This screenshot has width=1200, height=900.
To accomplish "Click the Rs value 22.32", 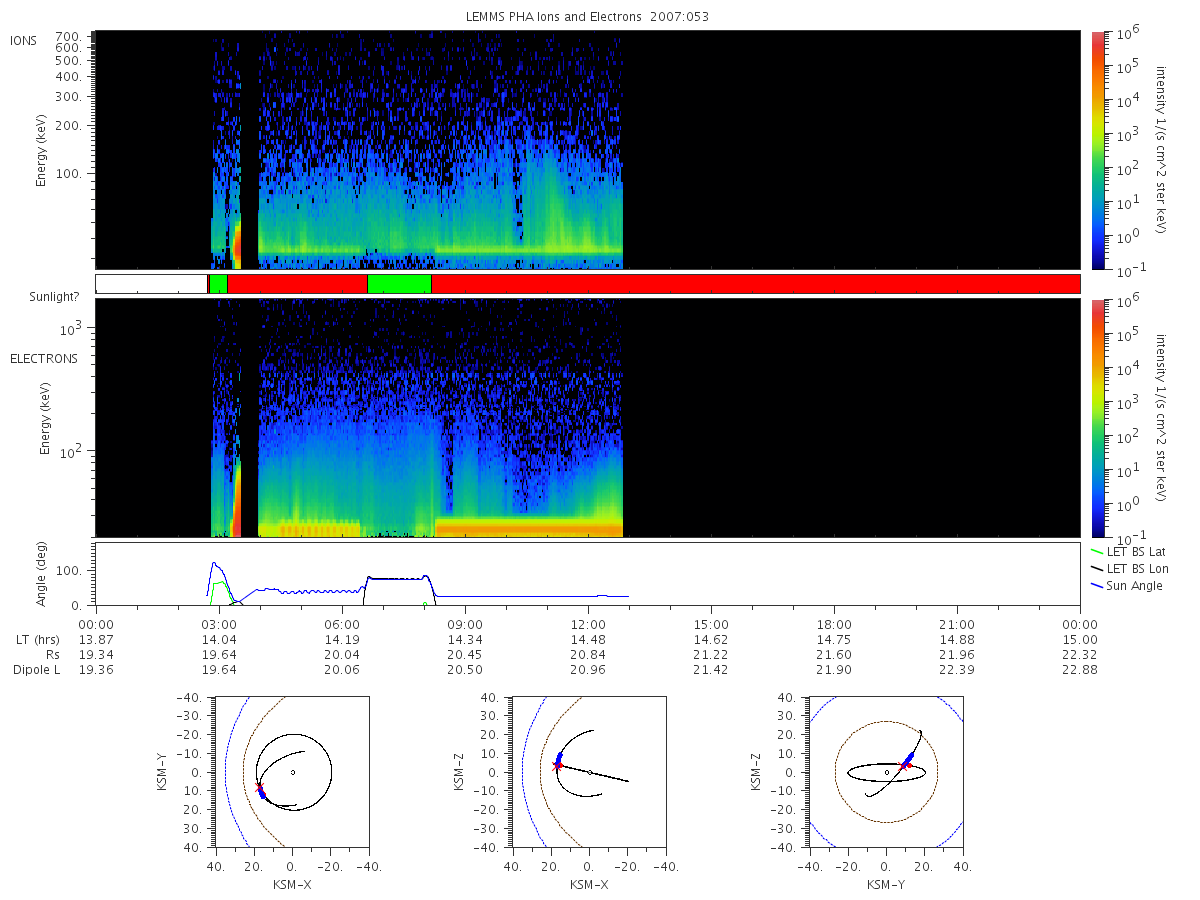I will 1080,654.
